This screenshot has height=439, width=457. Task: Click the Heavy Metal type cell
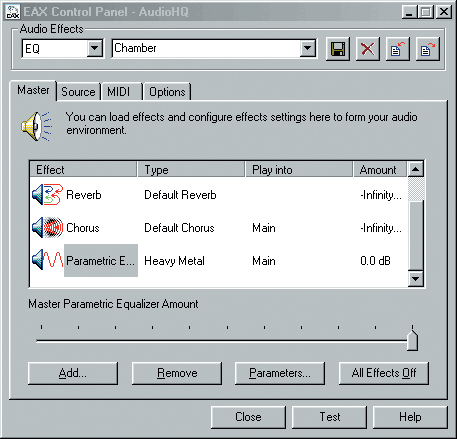tap(174, 261)
